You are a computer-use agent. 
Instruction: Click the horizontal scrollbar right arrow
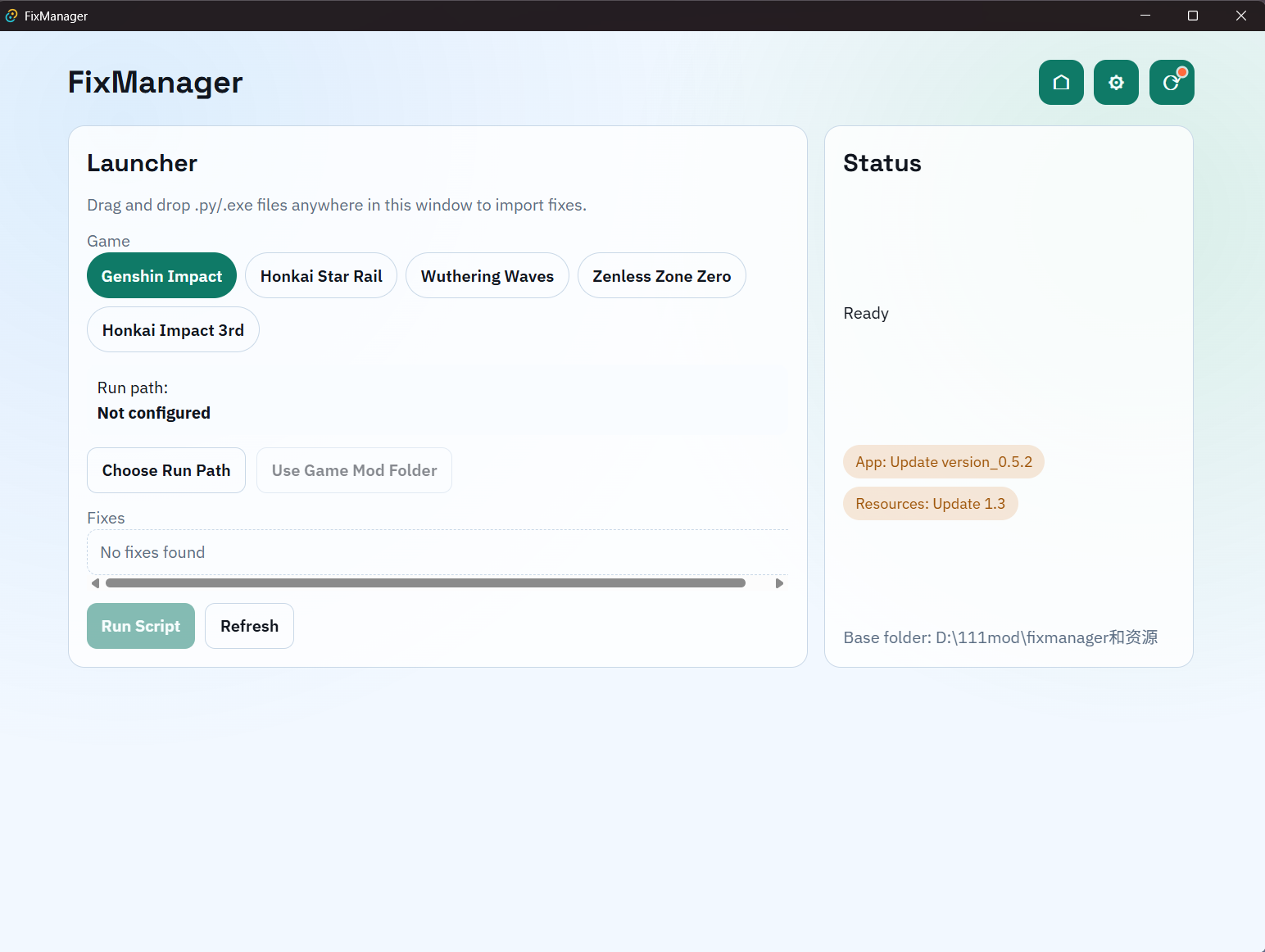(780, 583)
